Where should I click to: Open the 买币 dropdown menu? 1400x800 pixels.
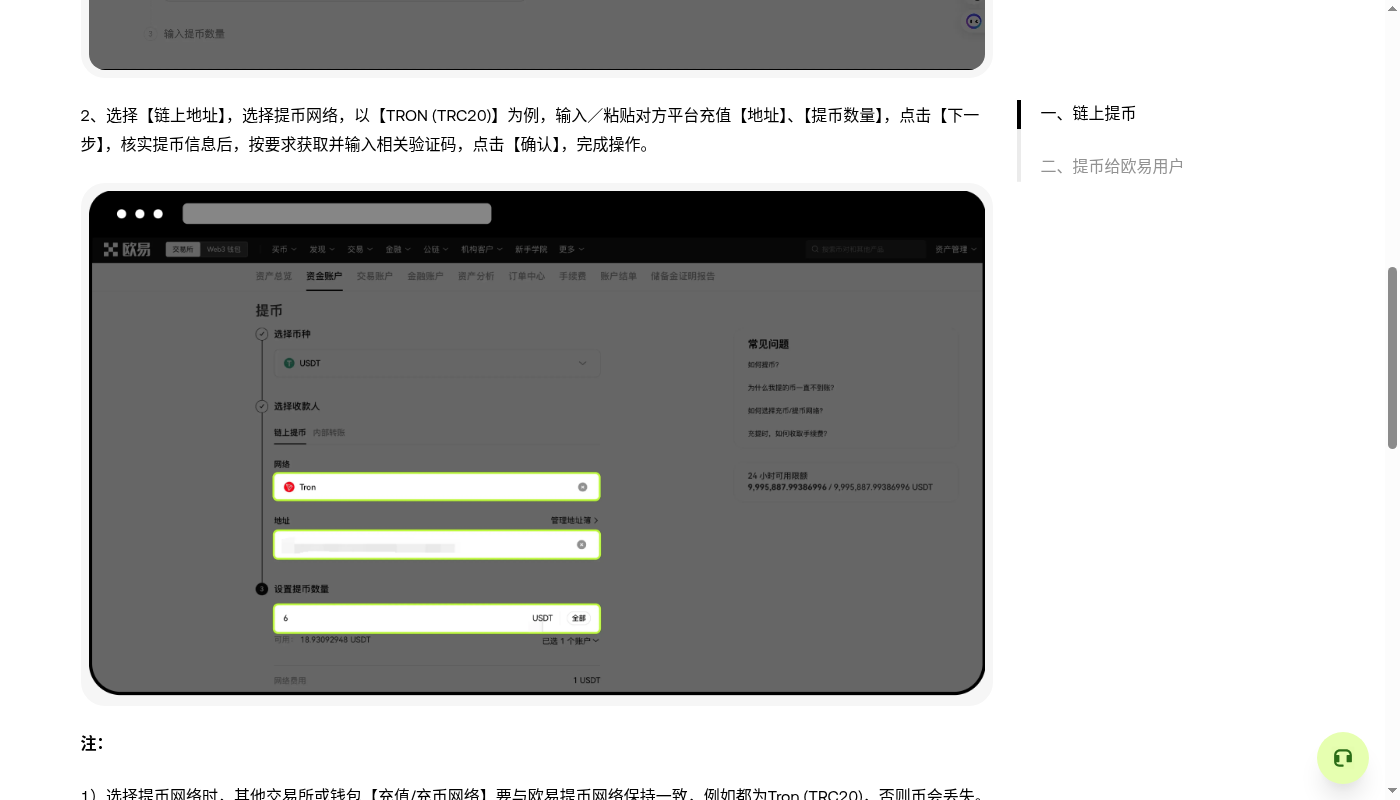283,249
